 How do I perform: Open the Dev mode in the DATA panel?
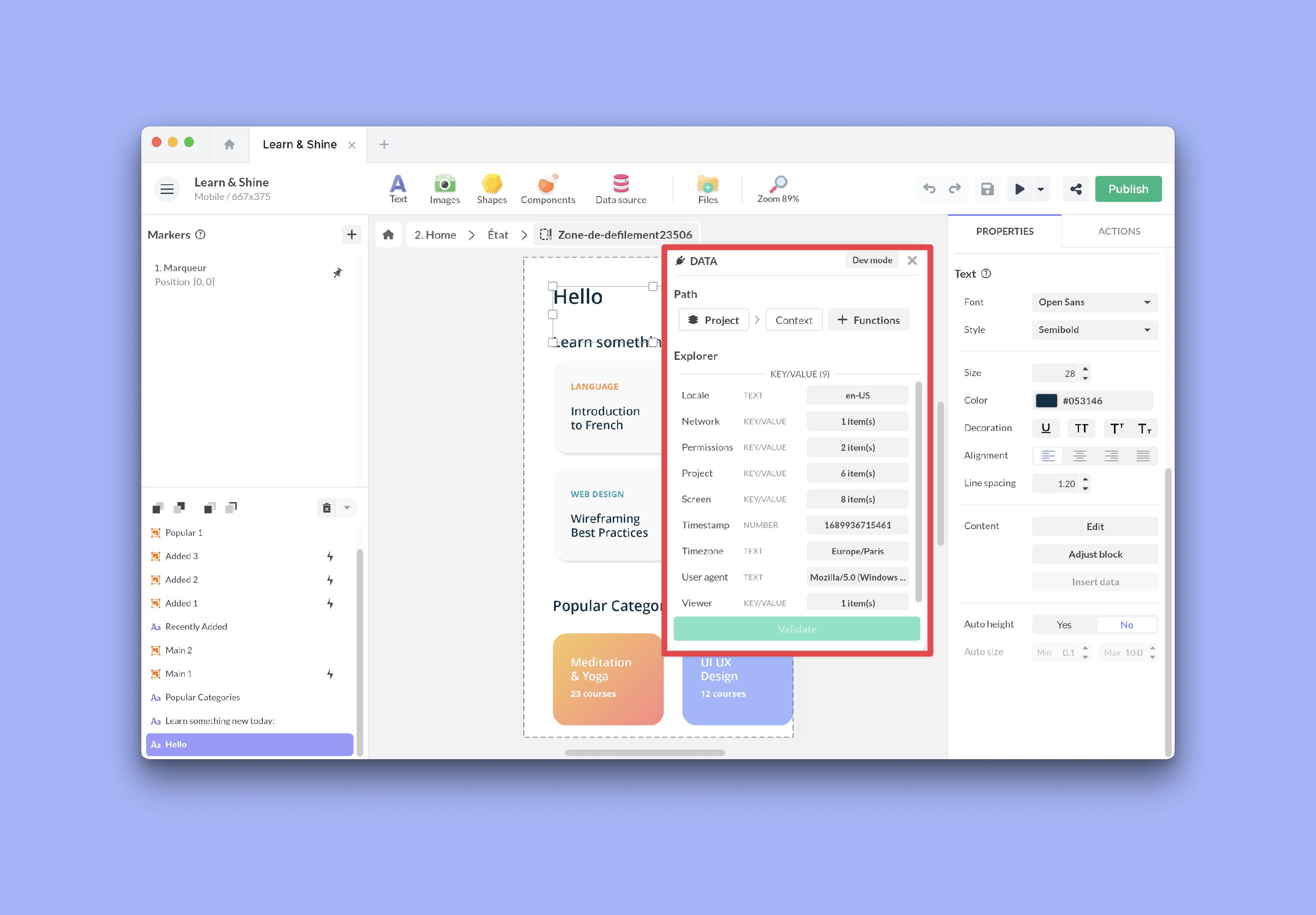pyautogui.click(x=872, y=260)
